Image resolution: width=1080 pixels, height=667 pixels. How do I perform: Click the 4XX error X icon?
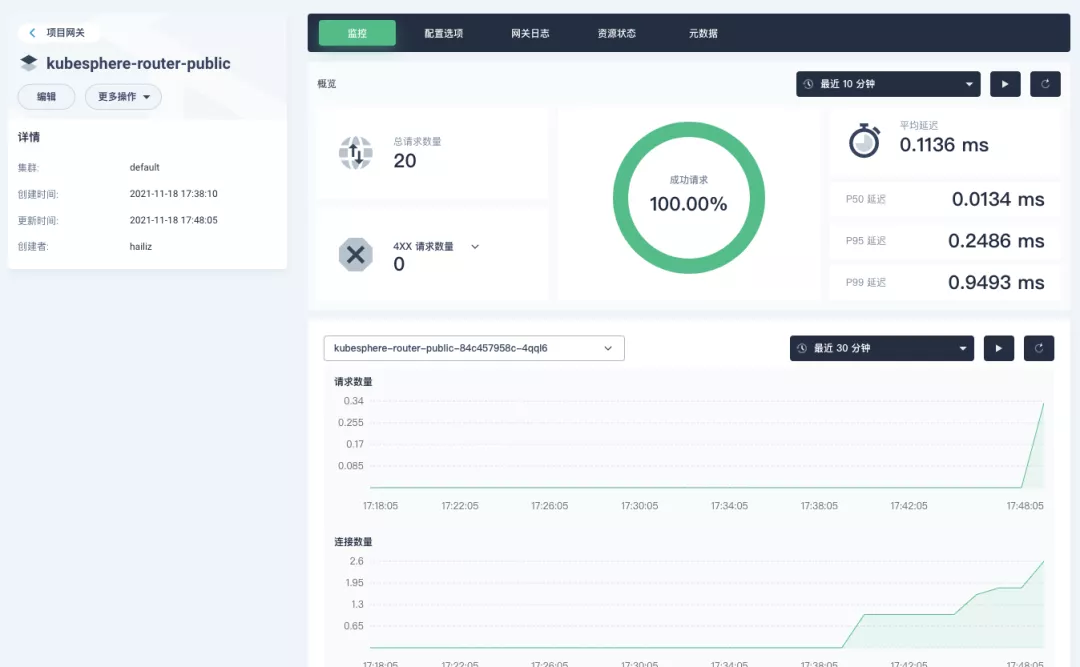[355, 255]
